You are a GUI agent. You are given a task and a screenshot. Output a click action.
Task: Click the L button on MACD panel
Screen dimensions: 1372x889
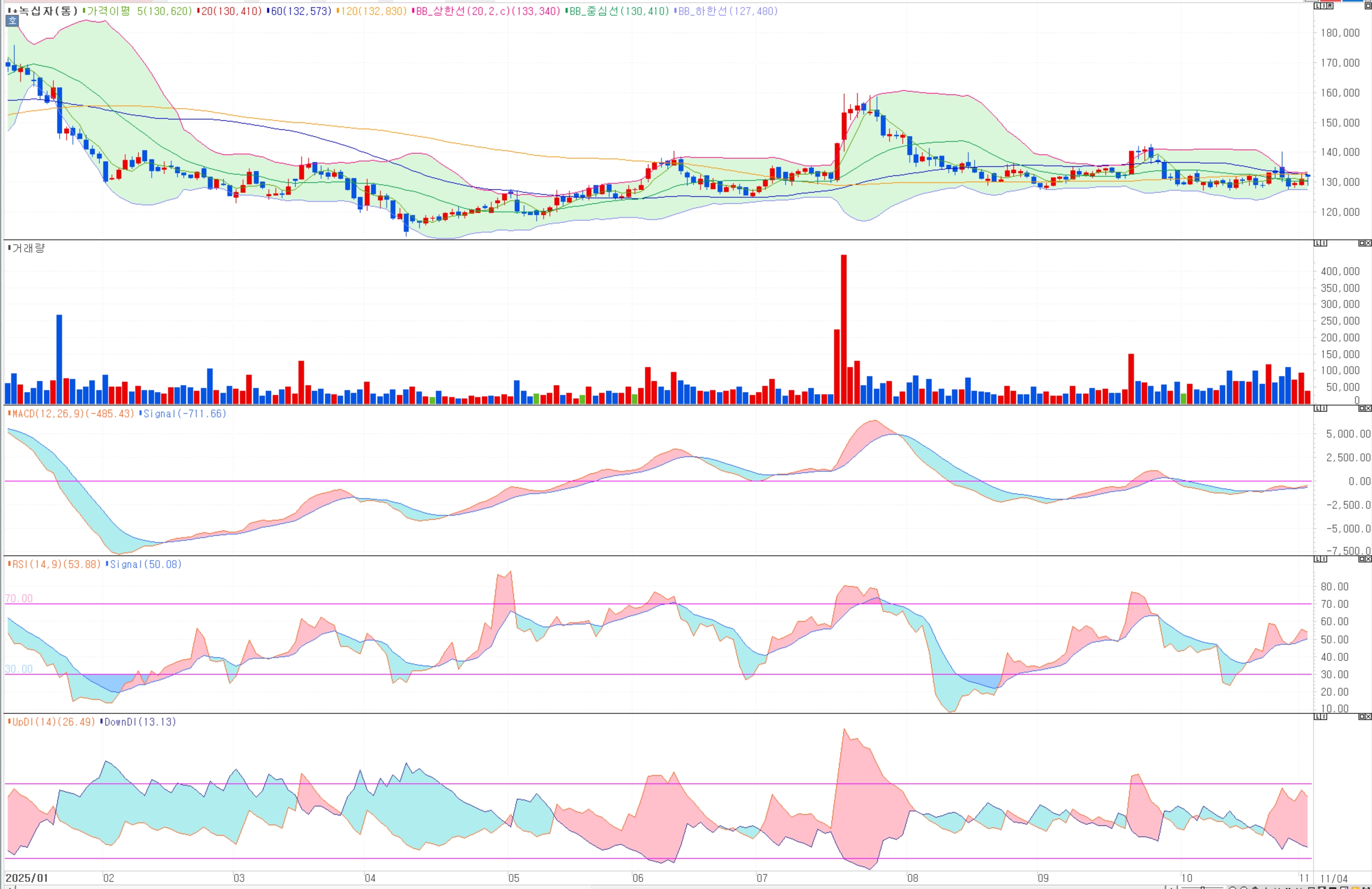tap(1317, 409)
